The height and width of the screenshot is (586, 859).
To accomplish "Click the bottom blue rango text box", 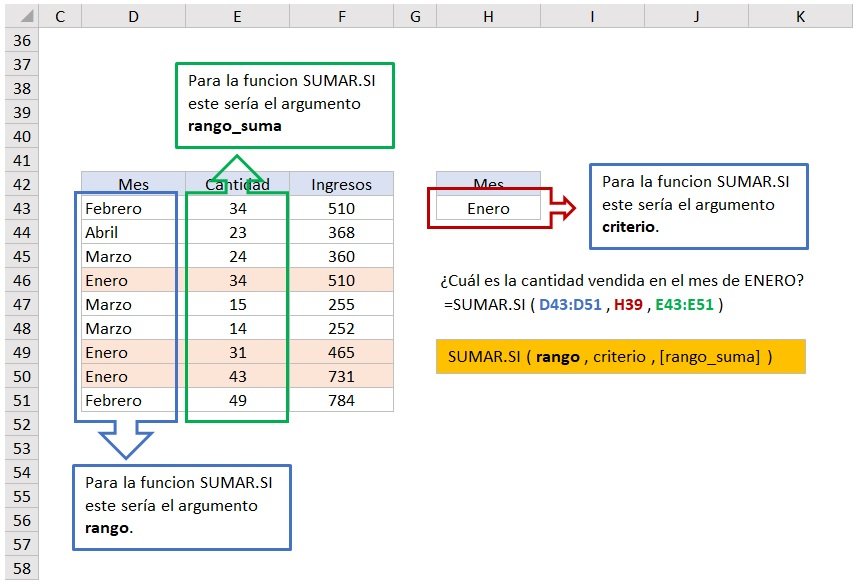I will (181, 507).
